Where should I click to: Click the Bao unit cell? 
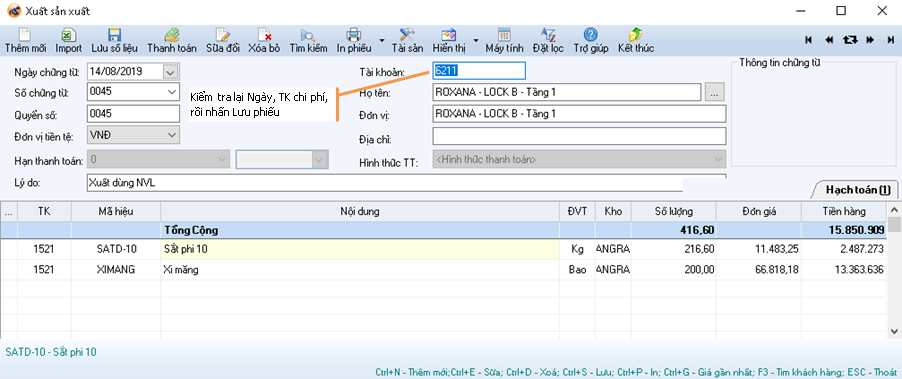578,269
